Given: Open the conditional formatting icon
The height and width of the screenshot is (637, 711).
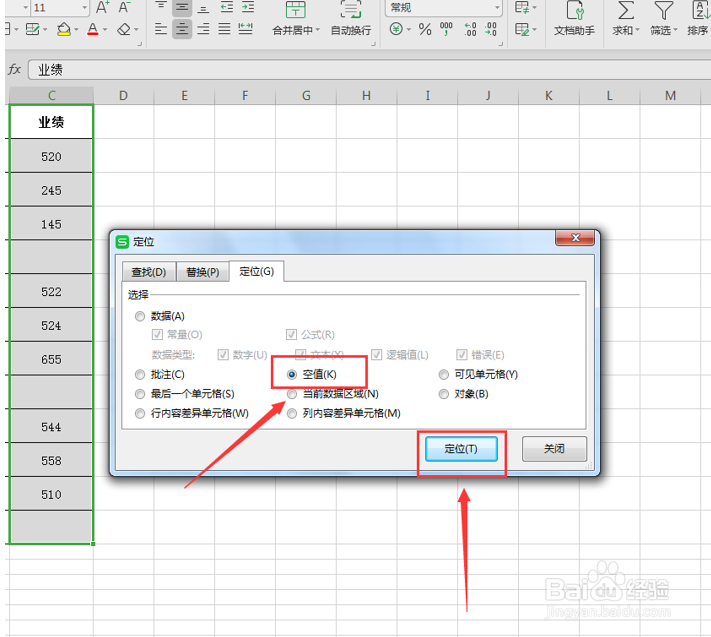Looking at the screenshot, I should 522,7.
